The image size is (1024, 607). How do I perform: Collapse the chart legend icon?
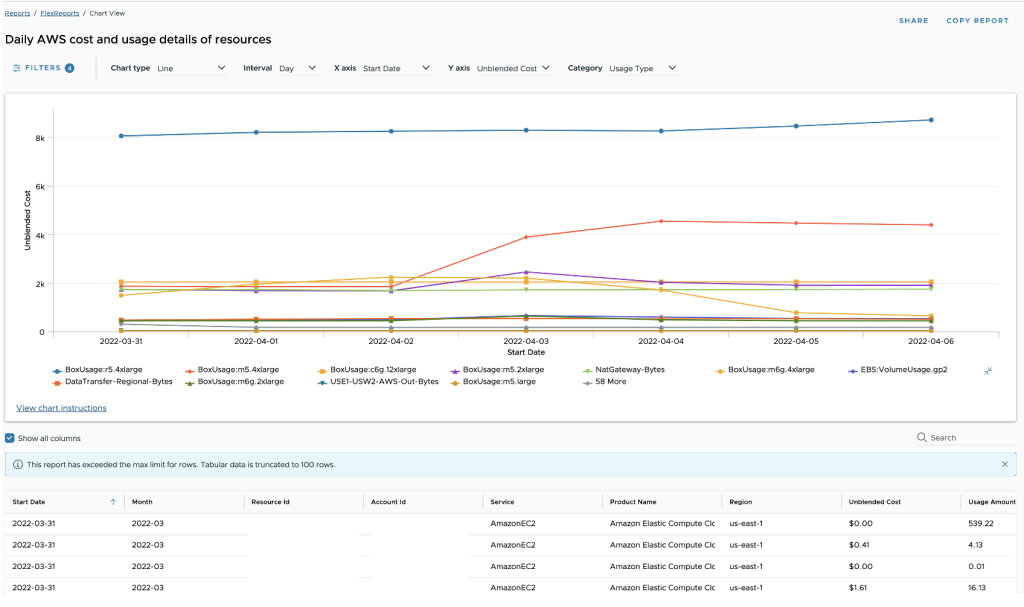click(987, 370)
